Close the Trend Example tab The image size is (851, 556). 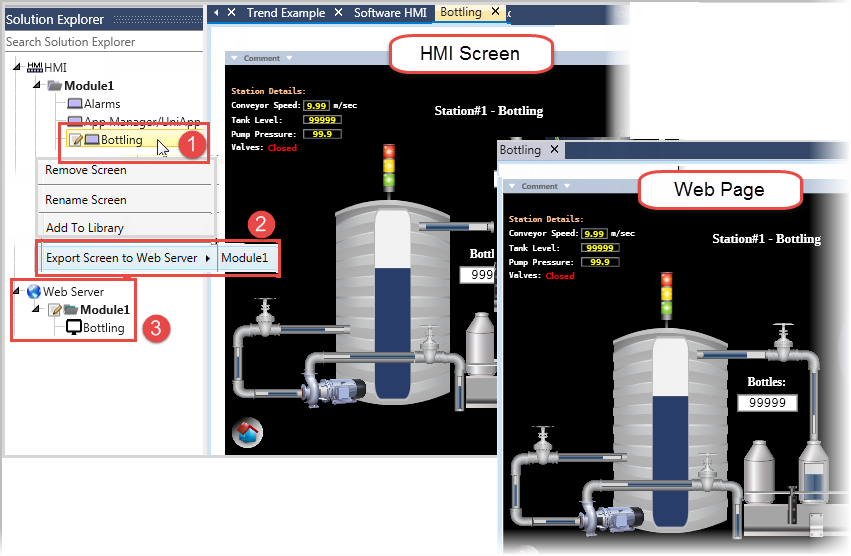click(x=338, y=12)
